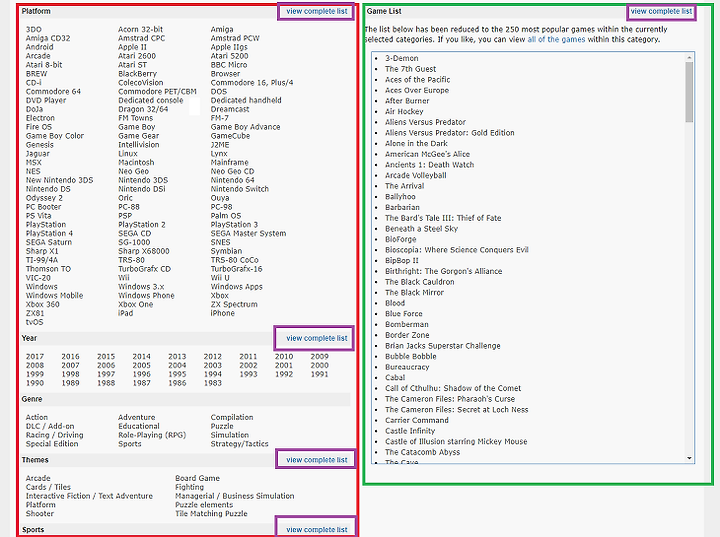Select the Compilation genre
720x537 pixels.
(232, 417)
